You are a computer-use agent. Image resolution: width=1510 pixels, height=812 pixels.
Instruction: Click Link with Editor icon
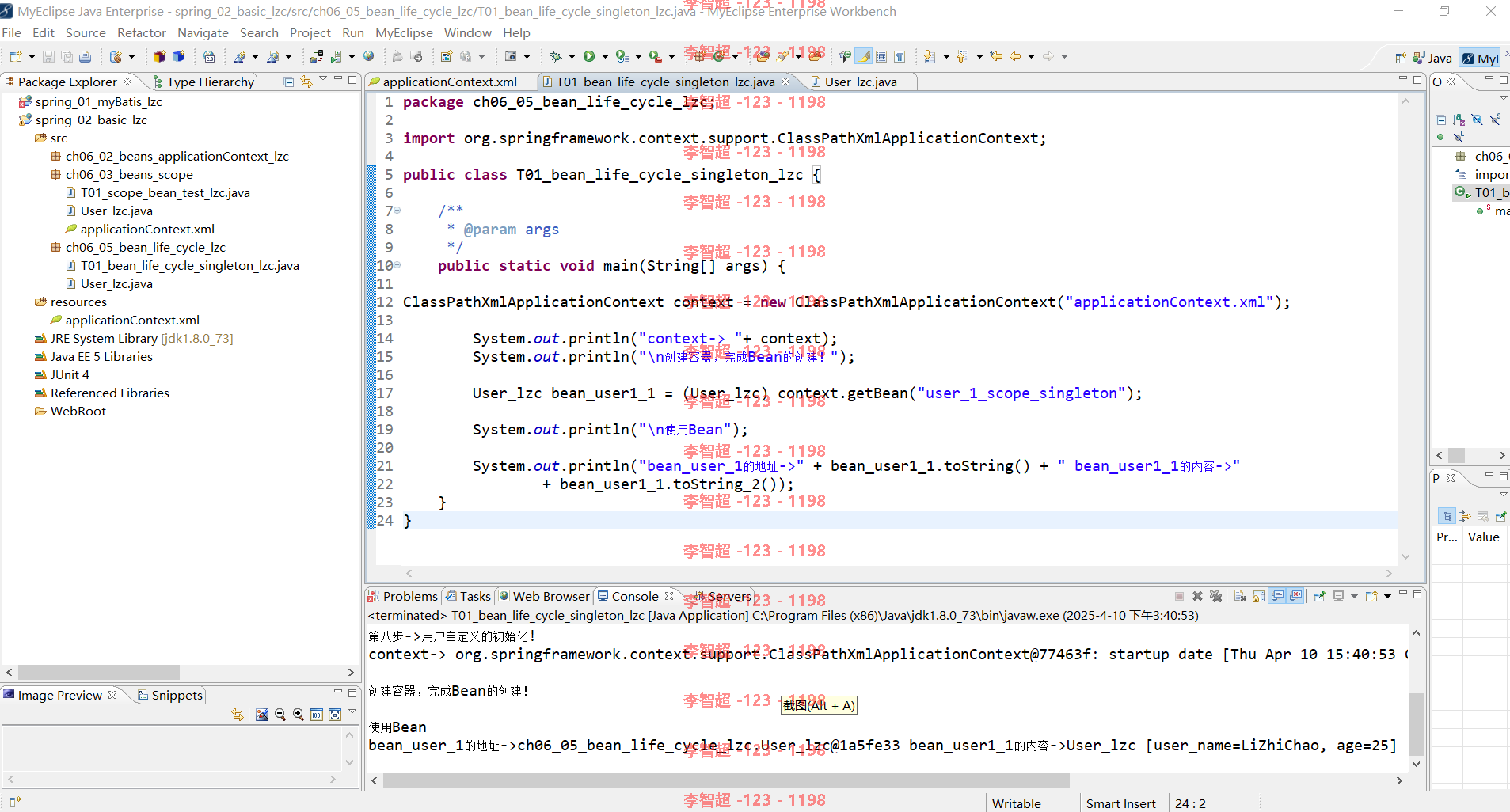tap(306, 82)
